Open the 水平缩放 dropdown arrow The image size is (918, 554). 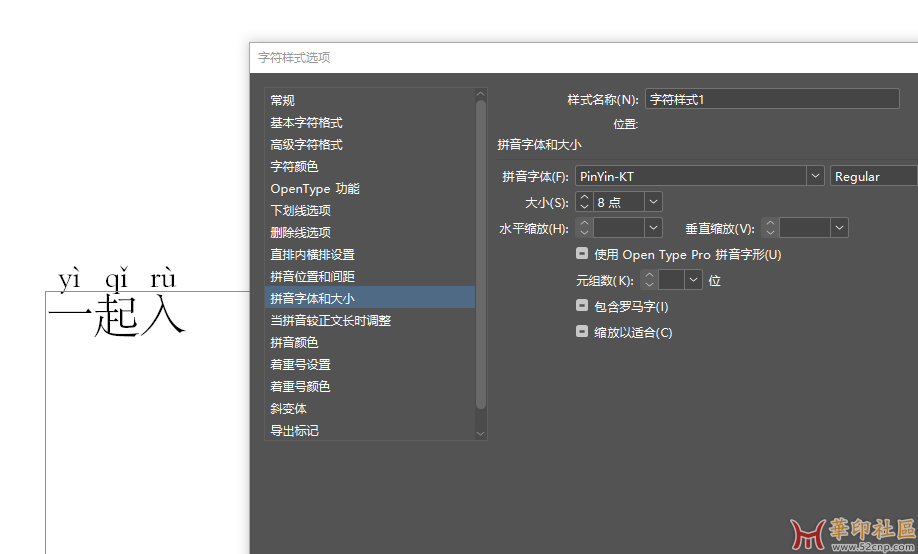pyautogui.click(x=653, y=228)
